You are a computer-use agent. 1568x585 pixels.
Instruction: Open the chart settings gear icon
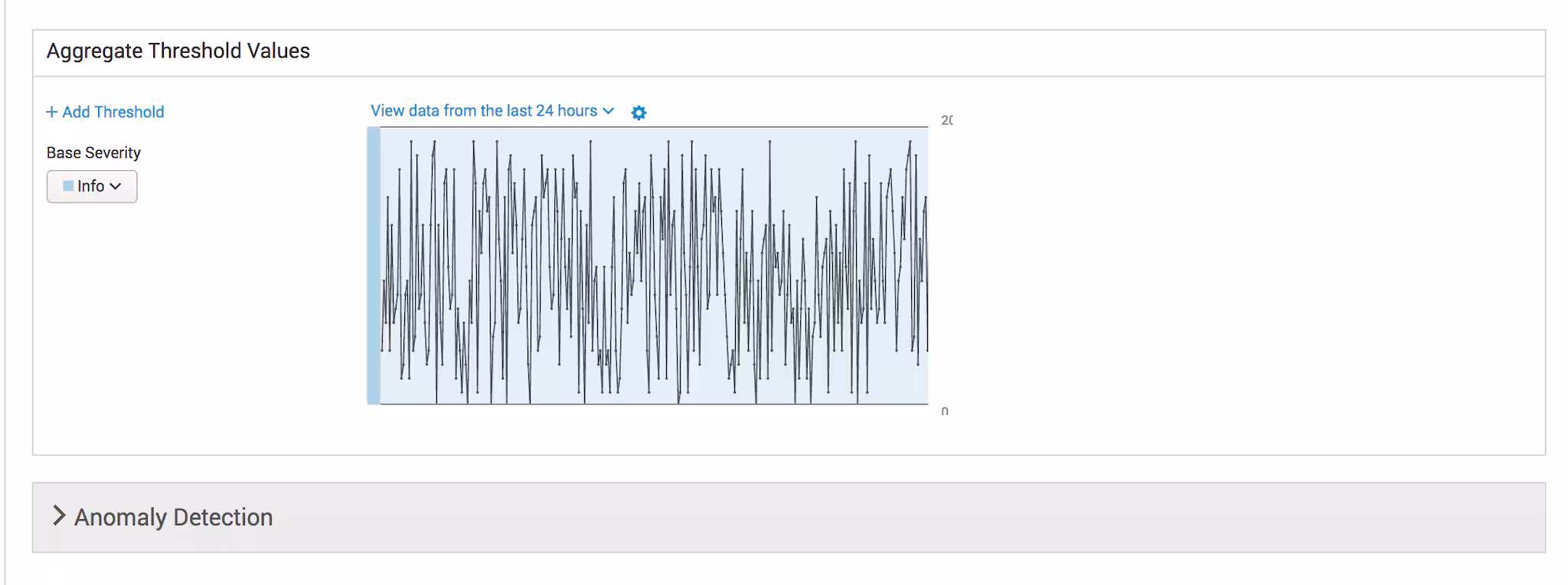coord(639,113)
